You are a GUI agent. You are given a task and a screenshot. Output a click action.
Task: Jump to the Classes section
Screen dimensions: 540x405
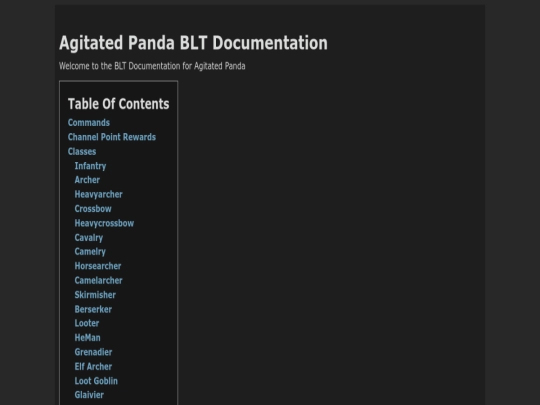82,152
